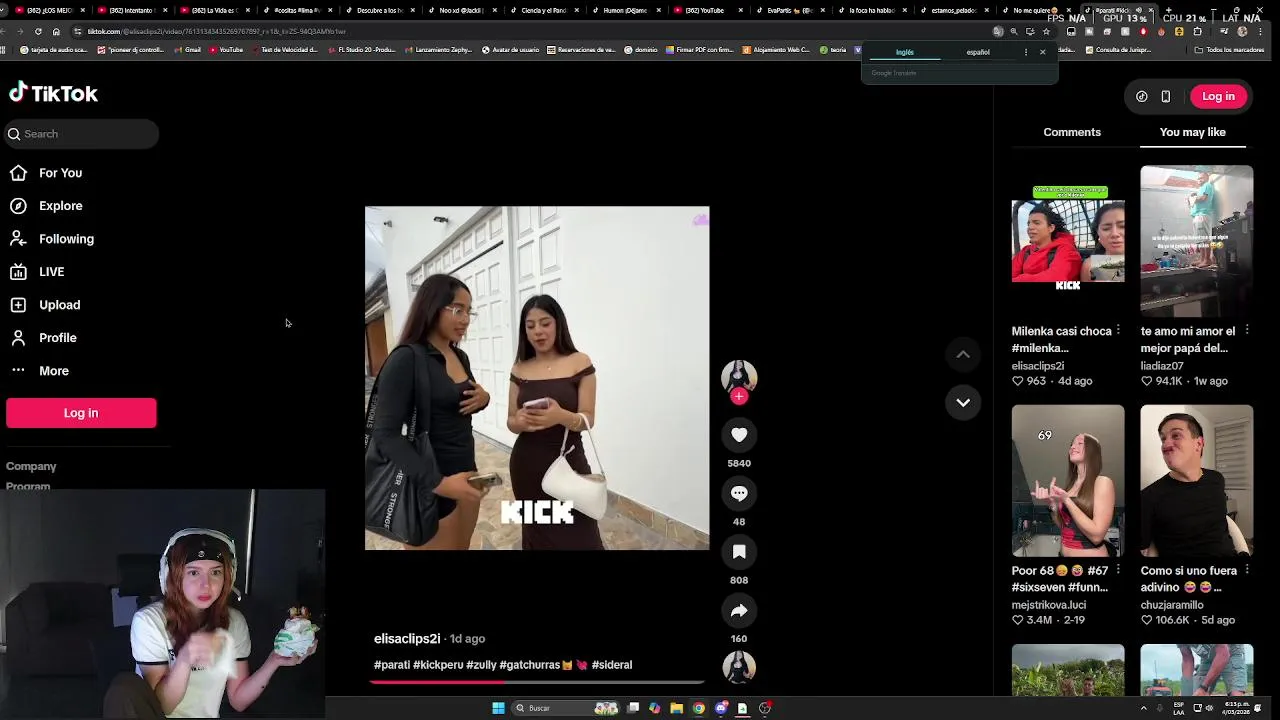1280x720 pixels.
Task: Open the mejstrikova.luci profile link
Action: pos(1048,605)
